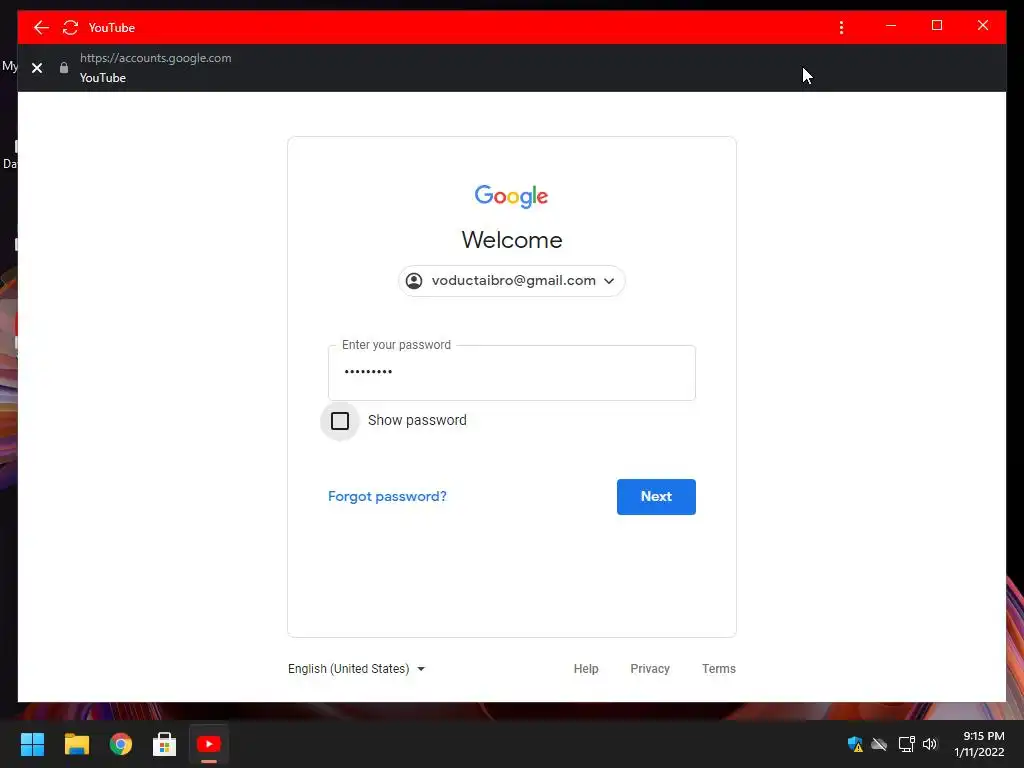Open the Forgot password link
This screenshot has height=768, width=1024.
point(387,496)
